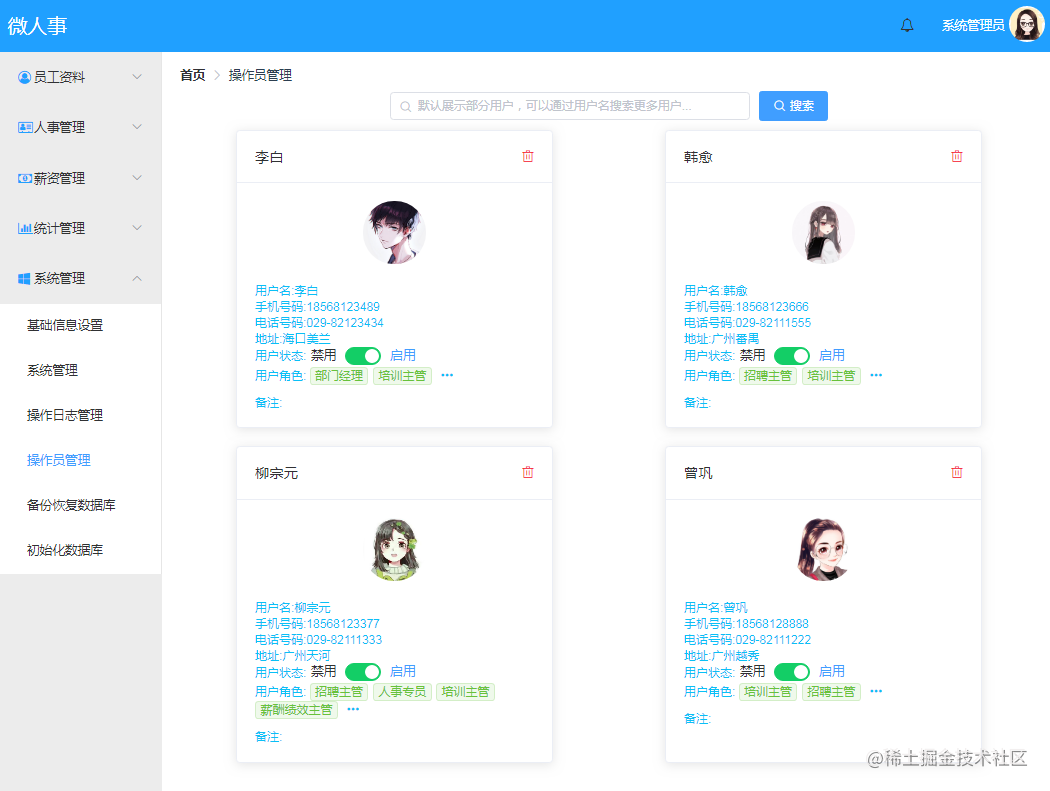Viewport: 1050px width, 791px height.
Task: Disable 韩愈 via the status switch
Action: click(x=792, y=356)
